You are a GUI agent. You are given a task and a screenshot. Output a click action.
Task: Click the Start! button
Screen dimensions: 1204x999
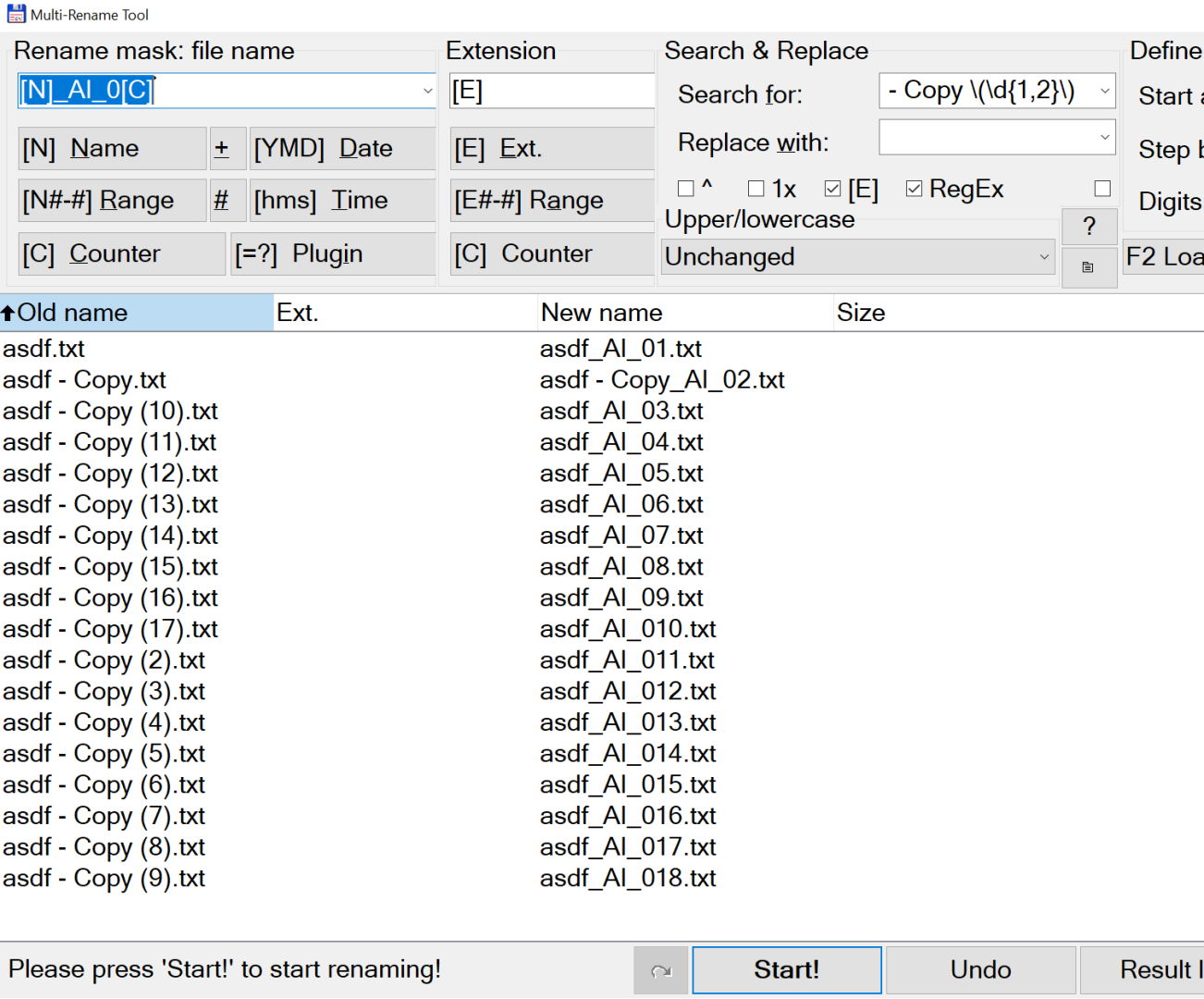click(x=787, y=970)
